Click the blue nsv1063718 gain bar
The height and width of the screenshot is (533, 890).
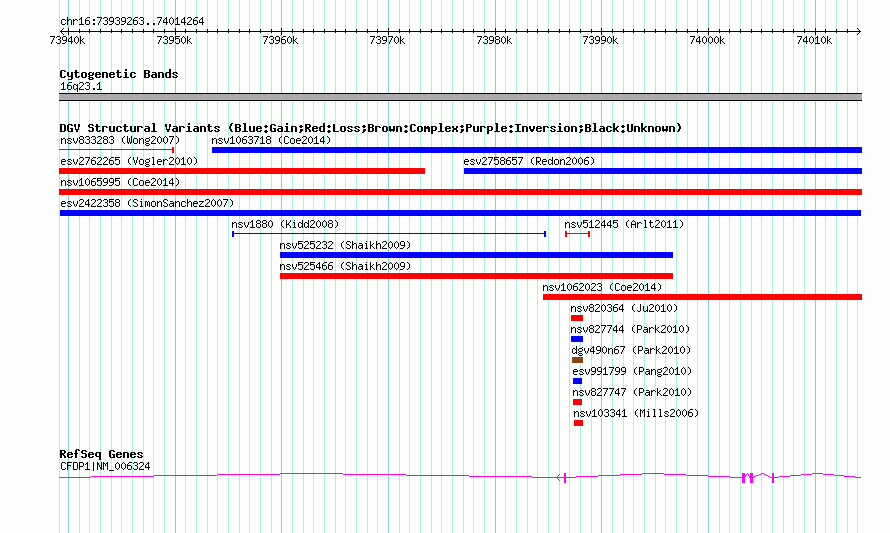click(x=537, y=150)
